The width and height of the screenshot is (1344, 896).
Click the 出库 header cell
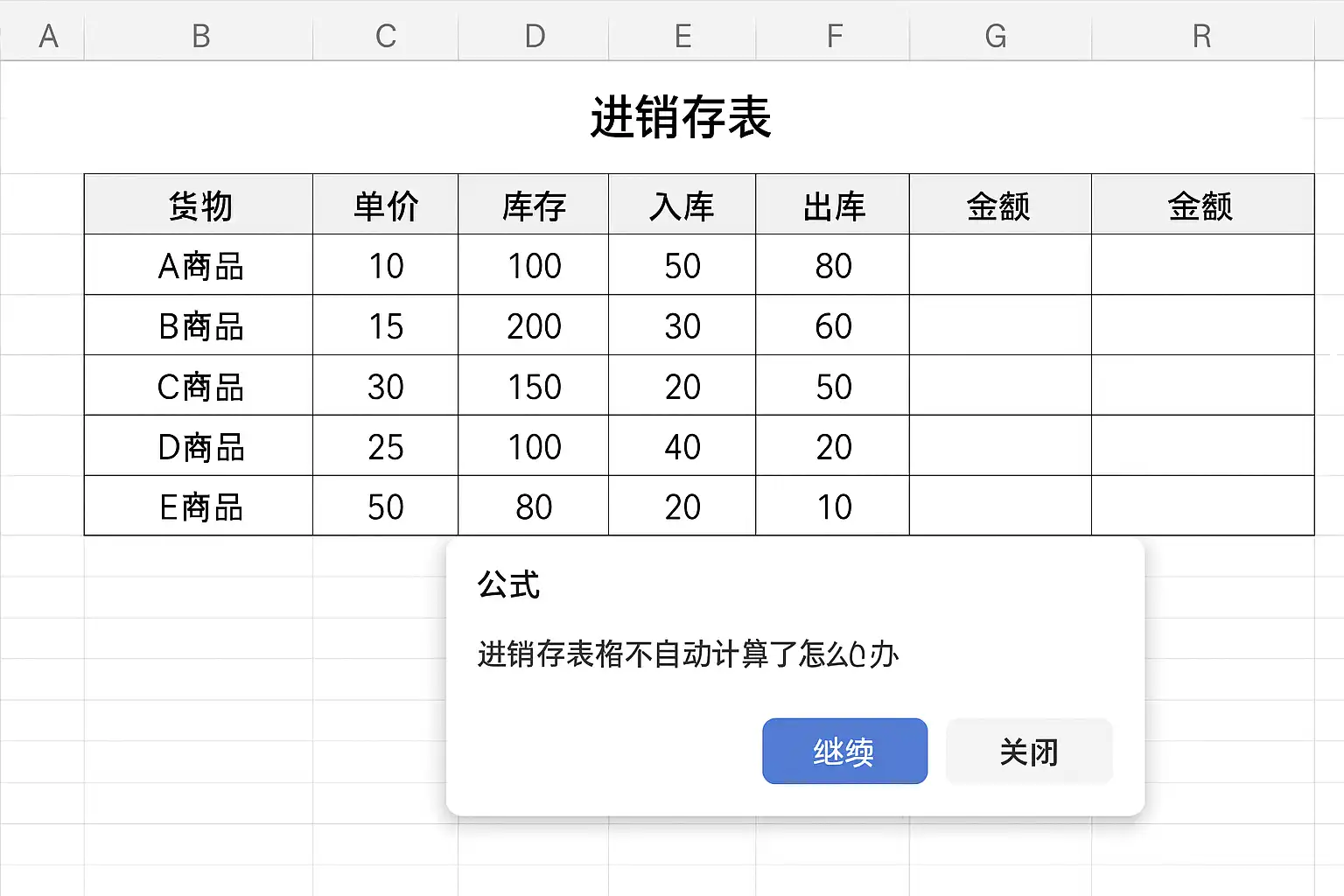tap(833, 206)
